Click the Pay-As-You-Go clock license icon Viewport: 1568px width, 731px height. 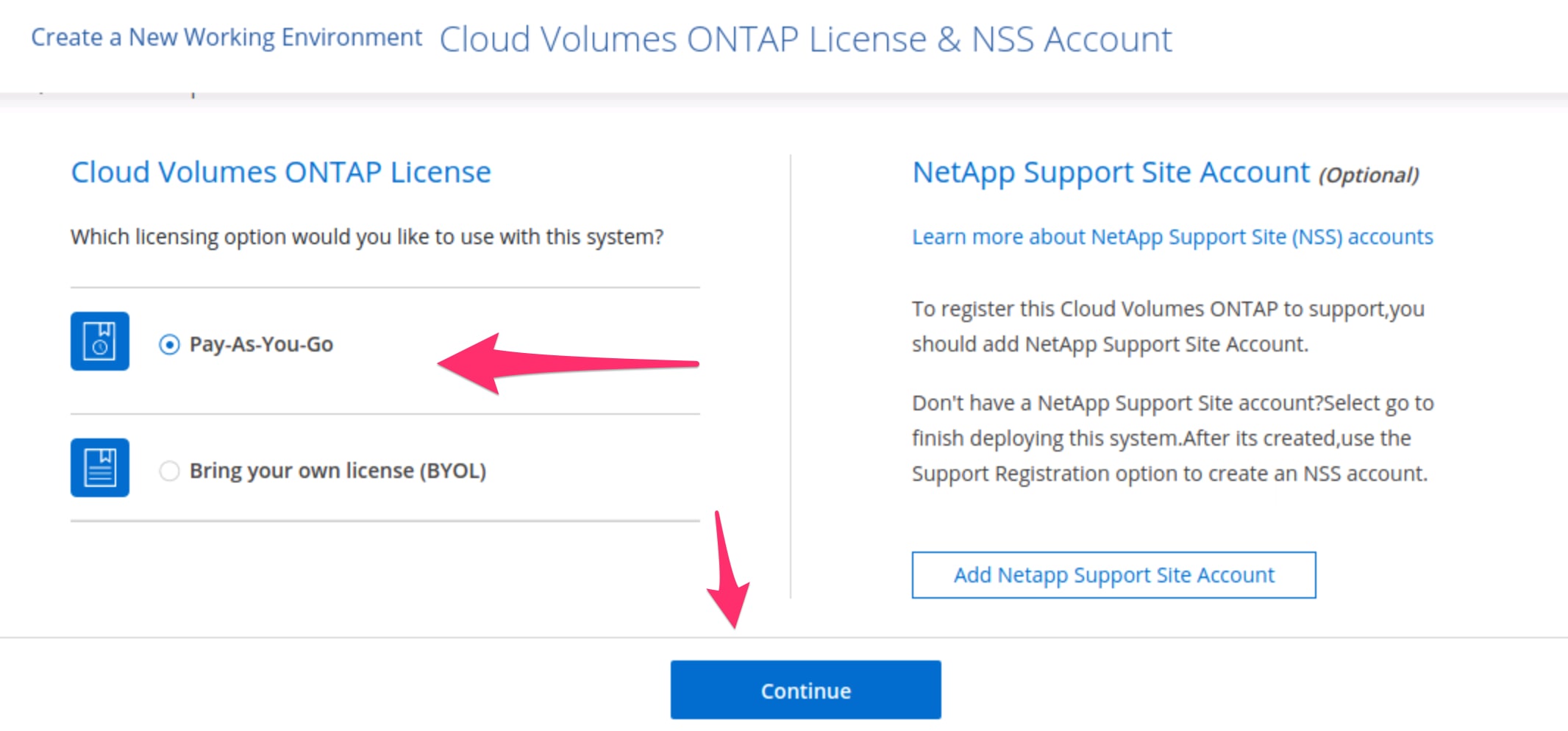(x=100, y=341)
